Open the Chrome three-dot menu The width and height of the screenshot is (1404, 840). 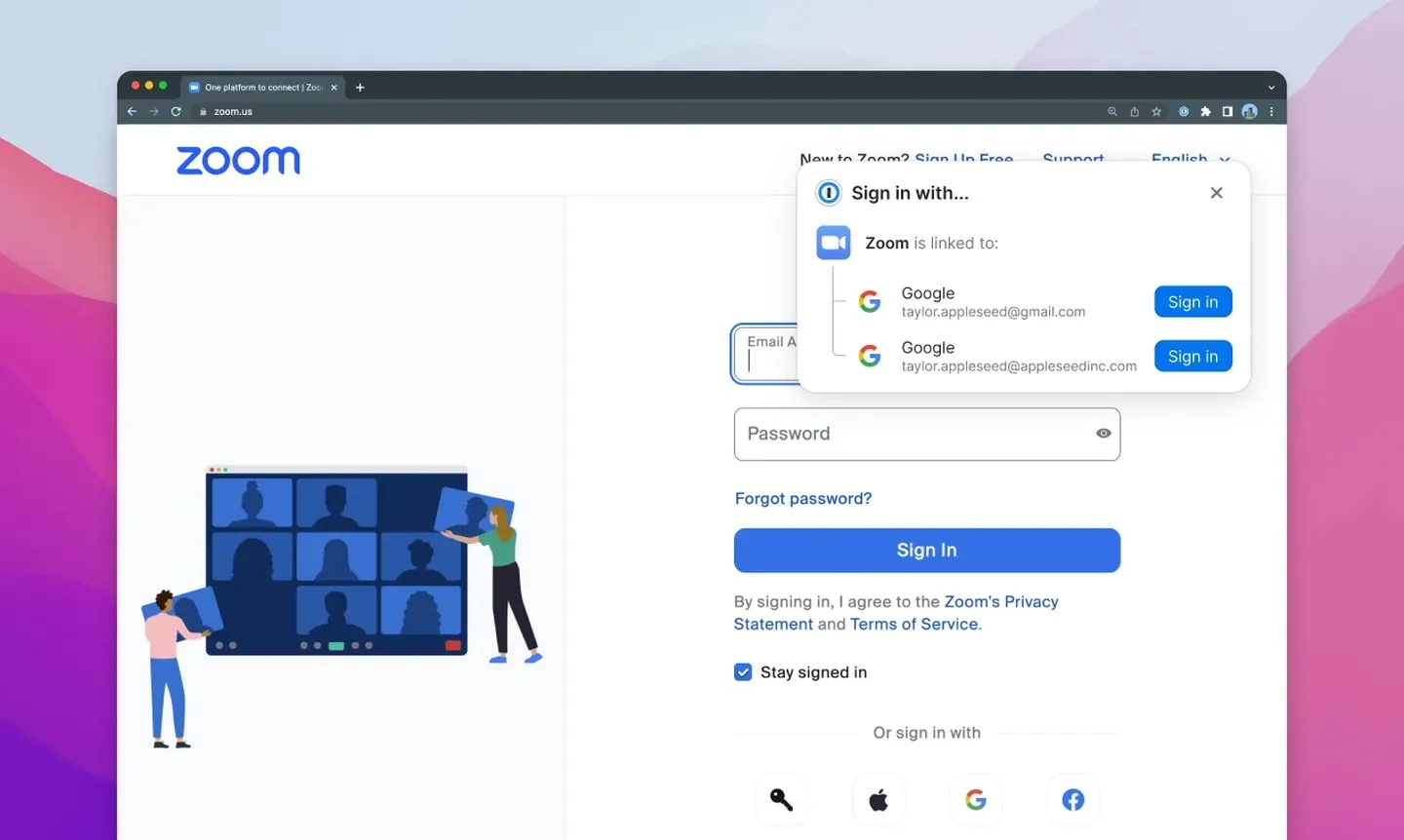(x=1271, y=112)
